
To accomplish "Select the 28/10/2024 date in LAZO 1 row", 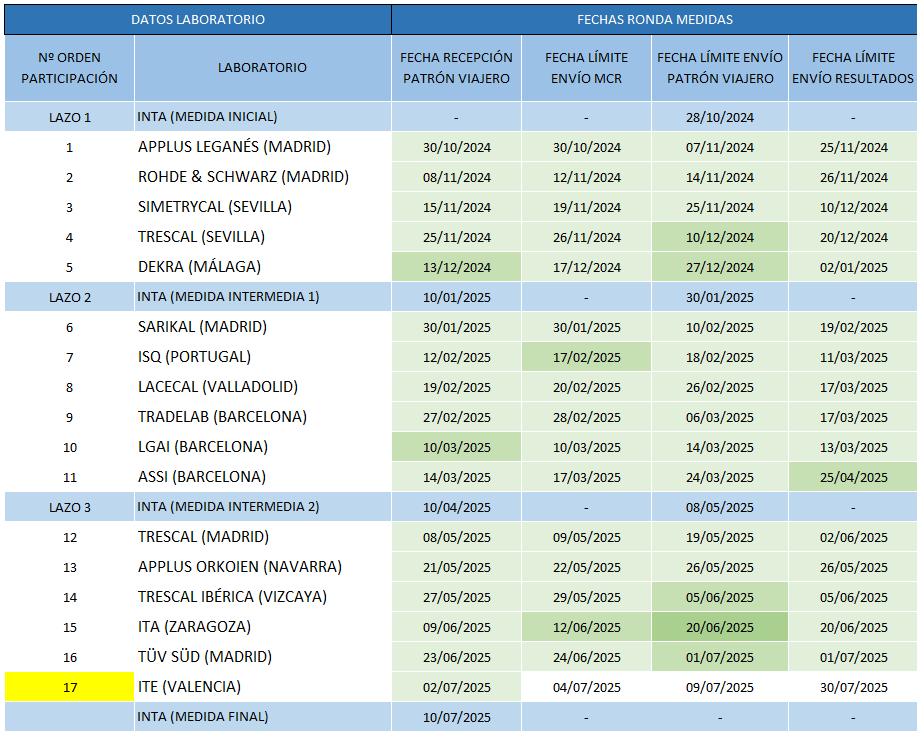I will [720, 117].
